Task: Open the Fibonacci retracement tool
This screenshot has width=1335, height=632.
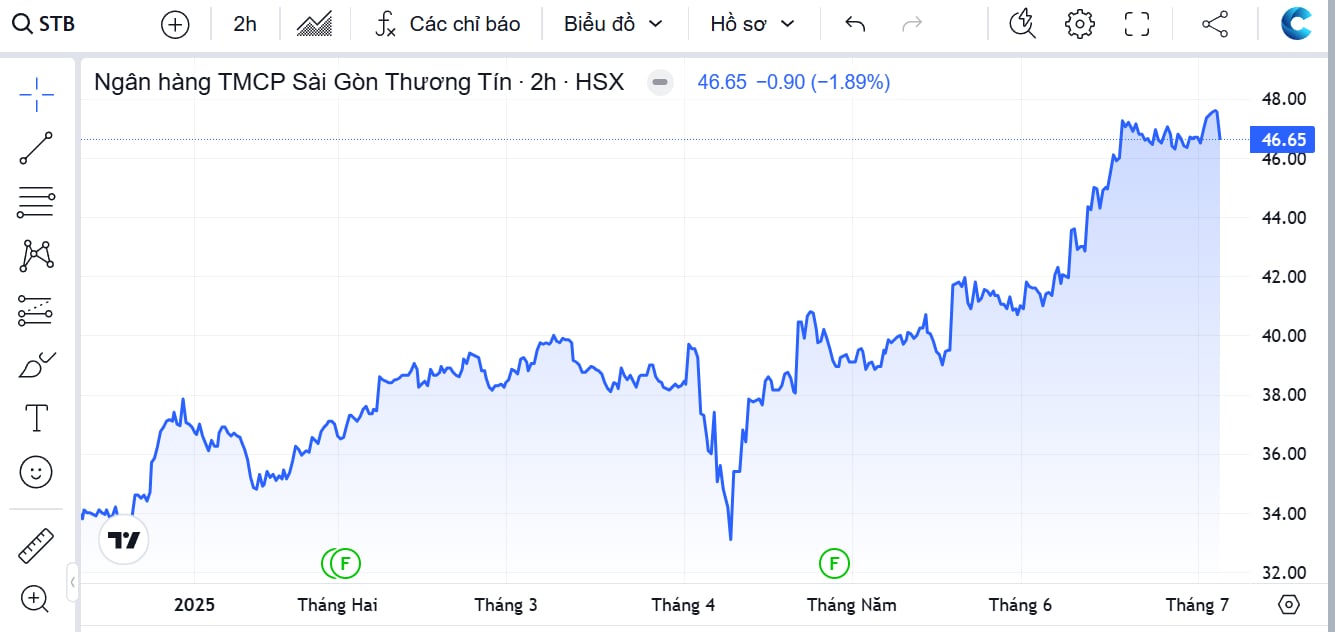Action: [37, 202]
